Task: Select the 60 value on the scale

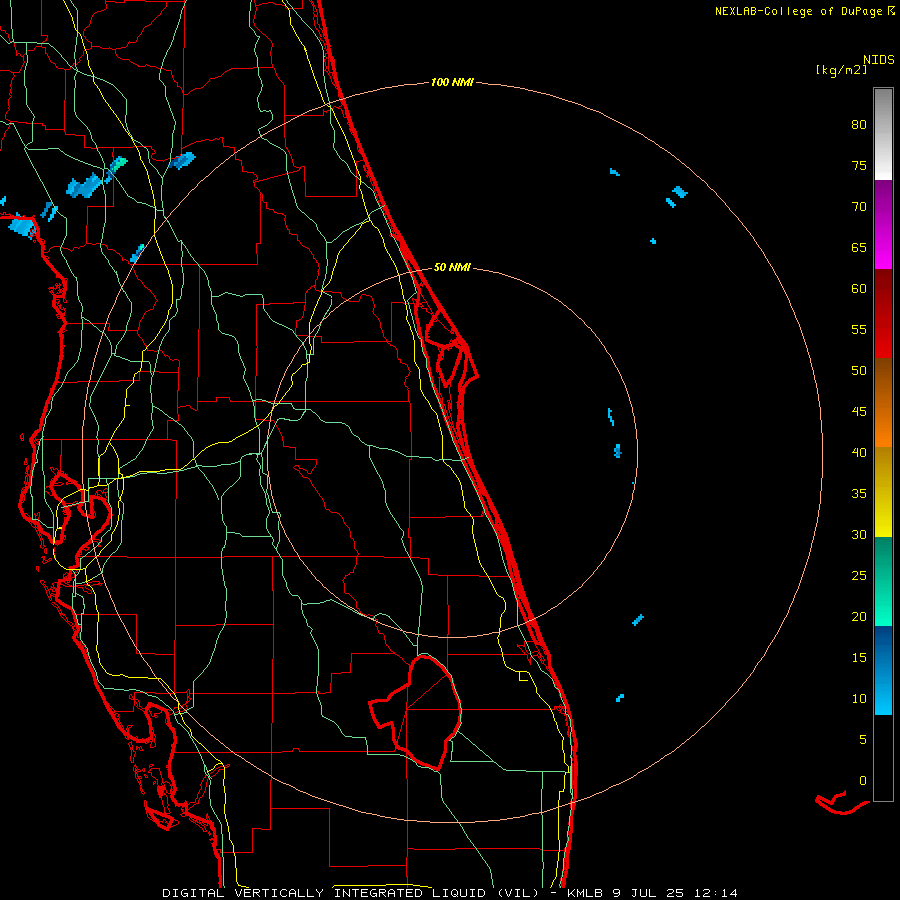Action: 859,288
